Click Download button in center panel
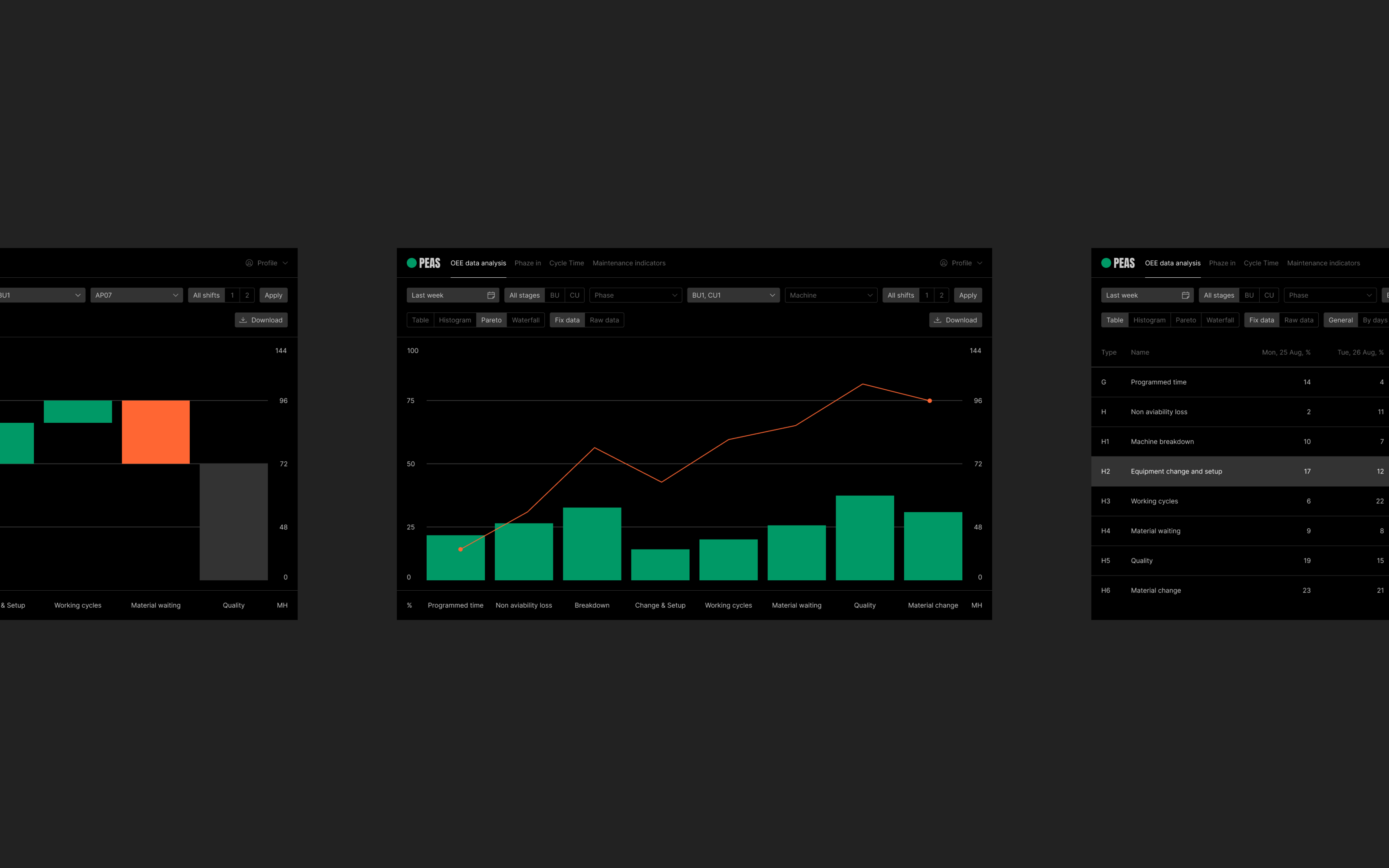 (x=955, y=320)
